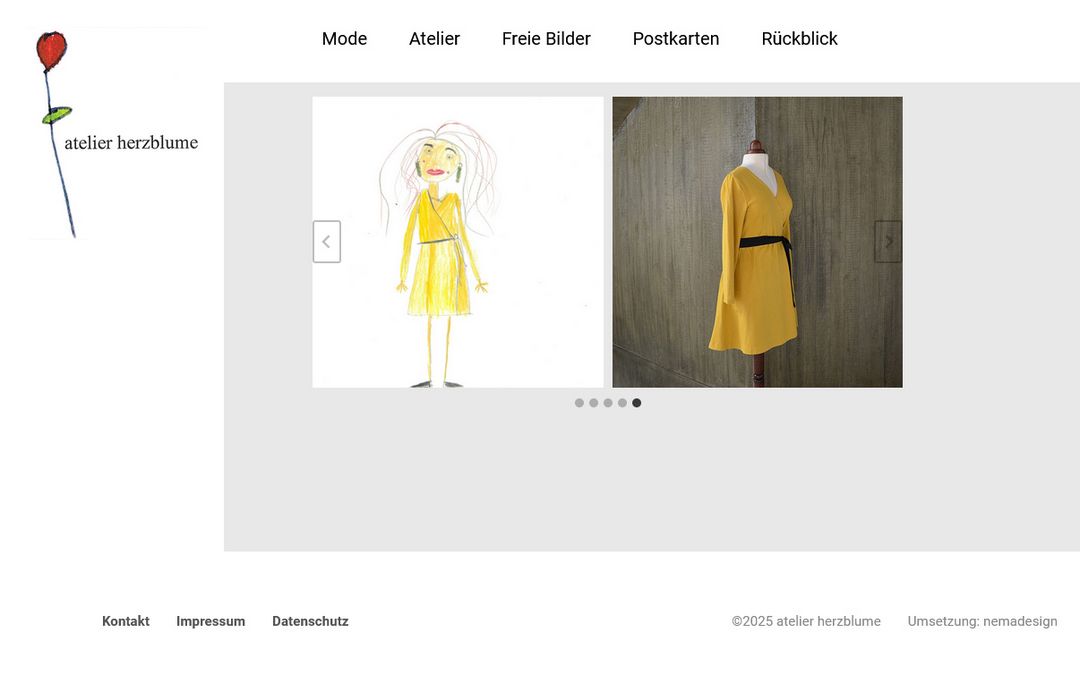Open the Kontakt link
Viewport: 1080px width, 684px height.
[x=125, y=621]
